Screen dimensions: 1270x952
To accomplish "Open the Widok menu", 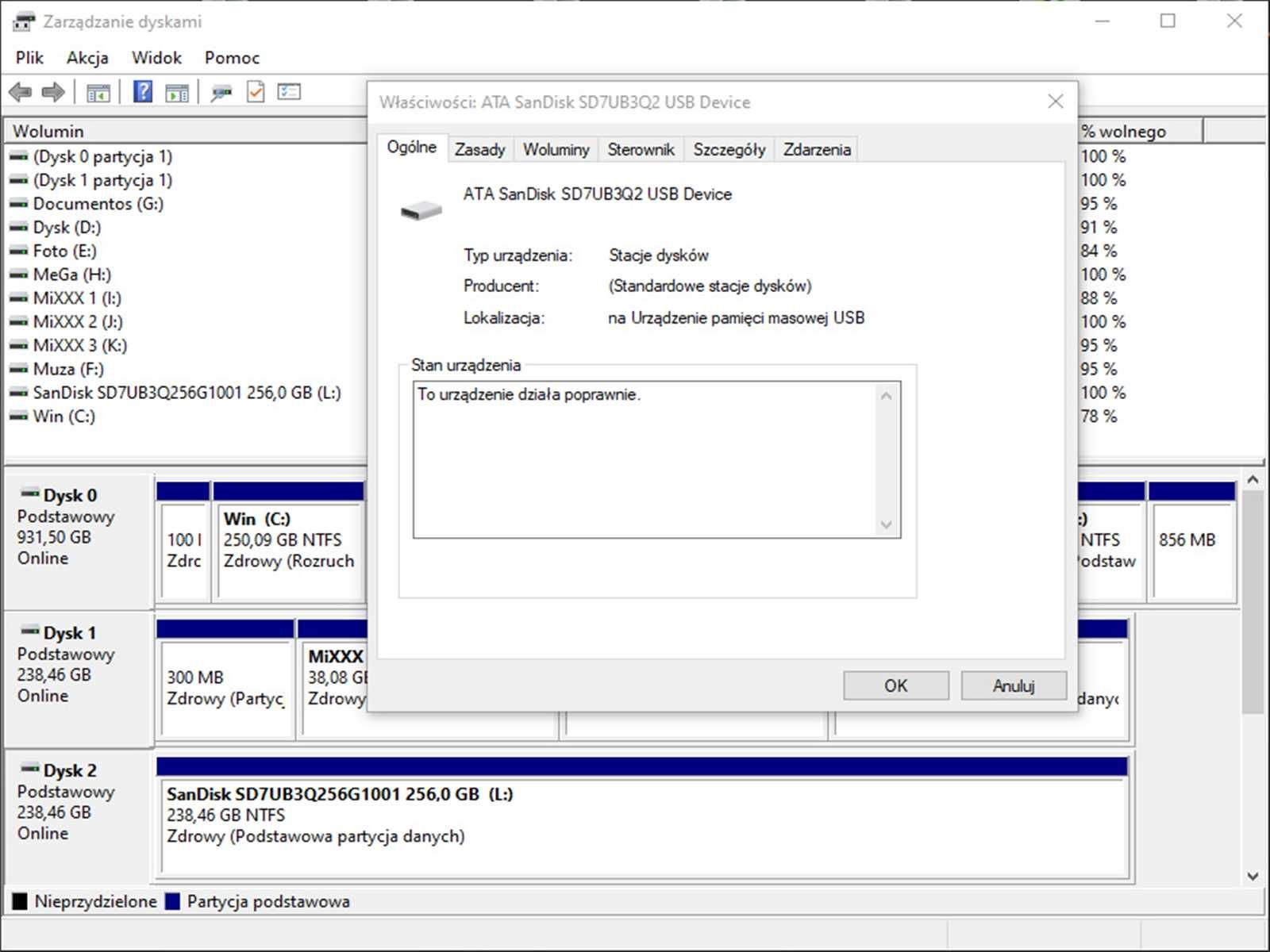I will [156, 58].
